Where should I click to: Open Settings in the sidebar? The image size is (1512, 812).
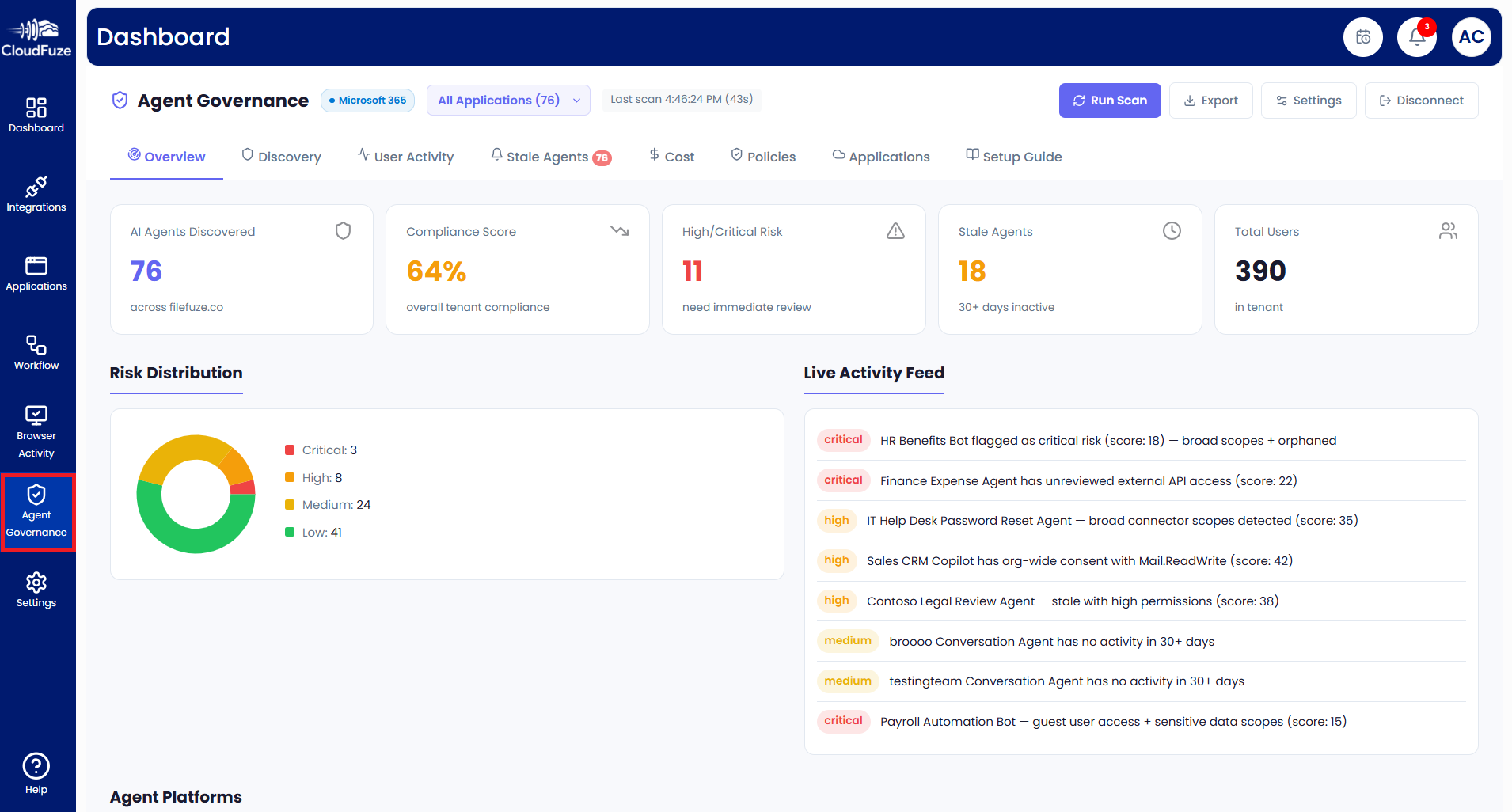(36, 590)
